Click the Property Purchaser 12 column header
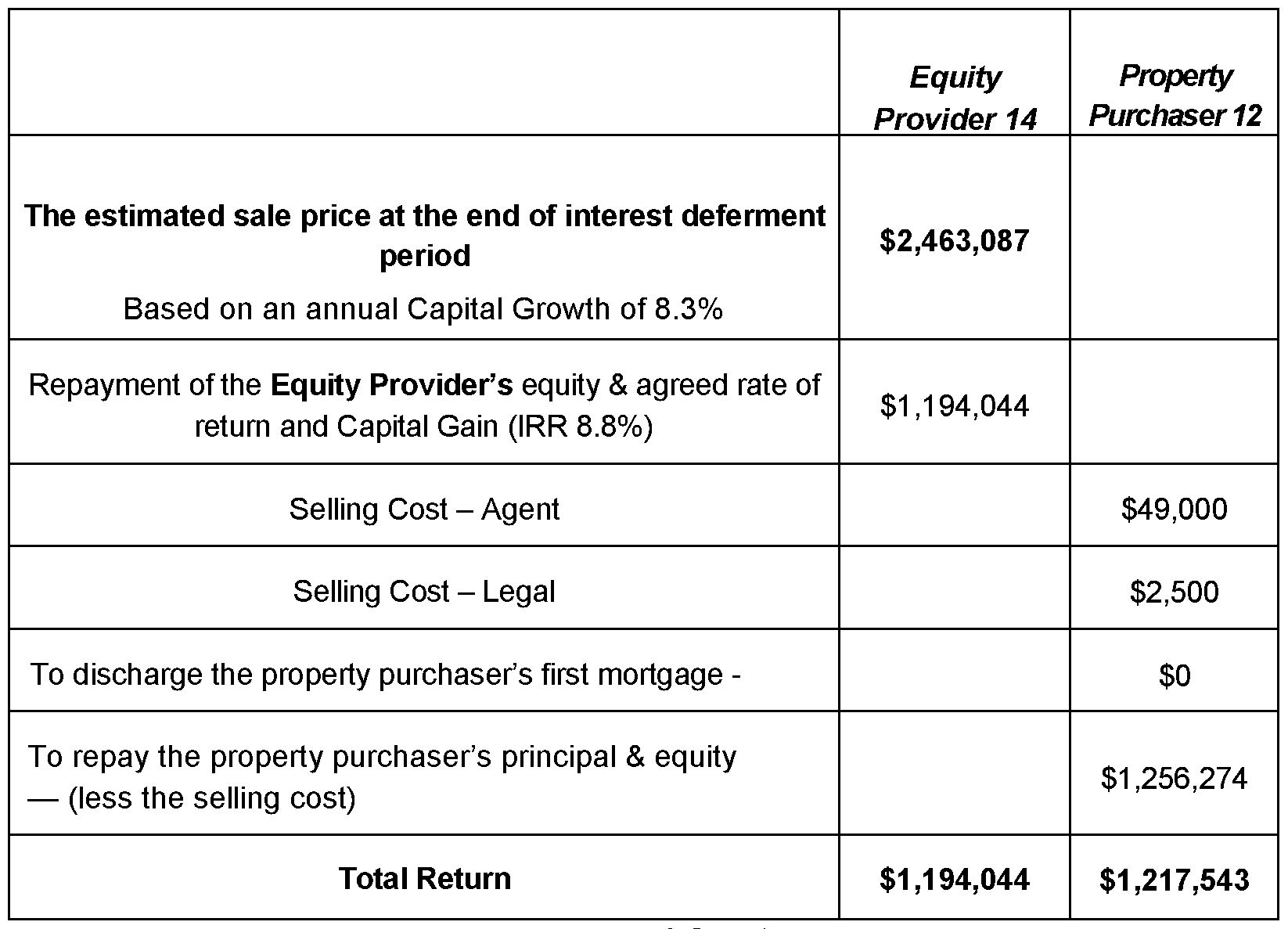This screenshot has height=929, width=1288. [x=1175, y=95]
